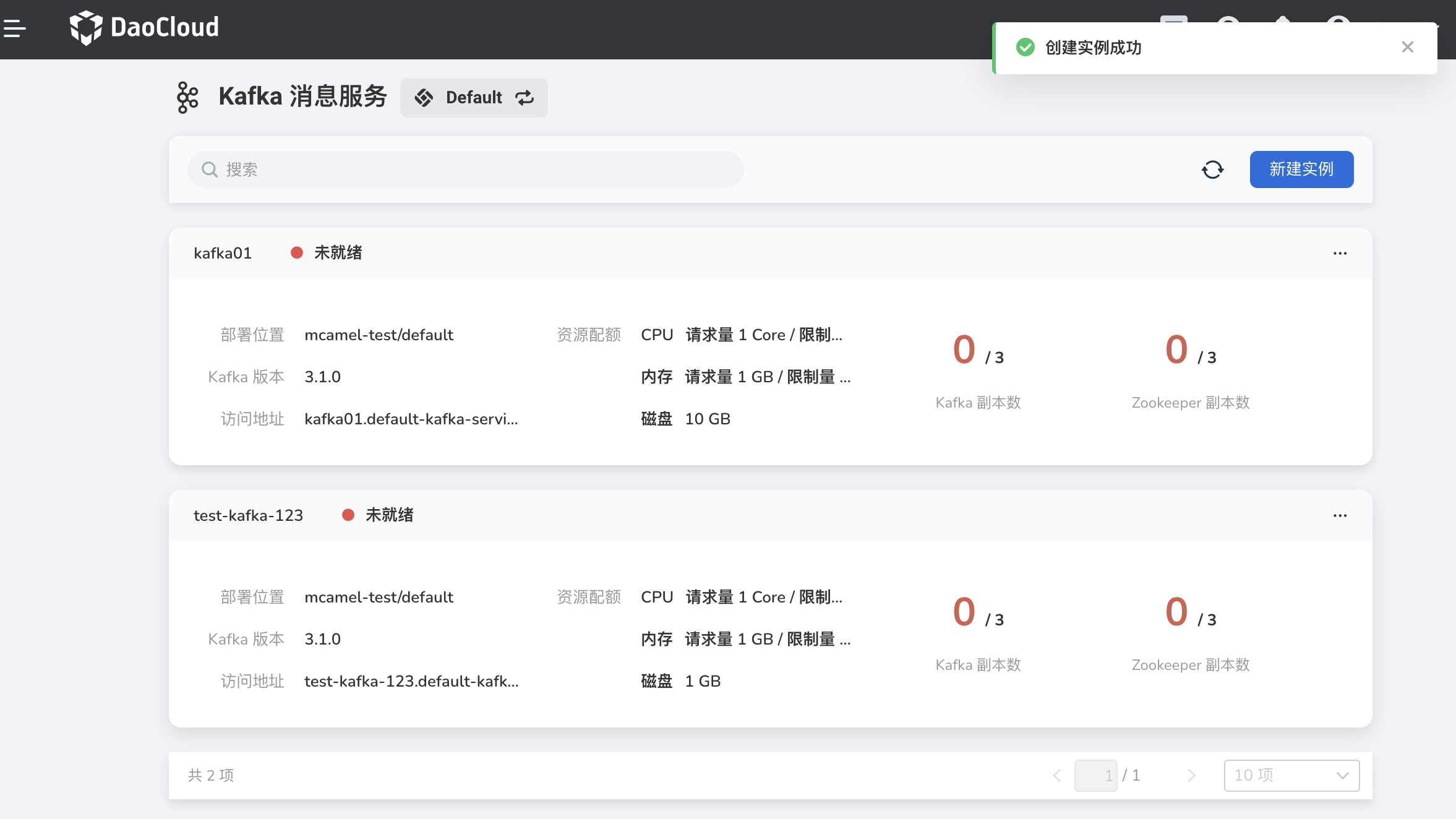Click the Kafka 副本数 count of test-kafka-123
The width and height of the screenshot is (1456, 819).
978,612
